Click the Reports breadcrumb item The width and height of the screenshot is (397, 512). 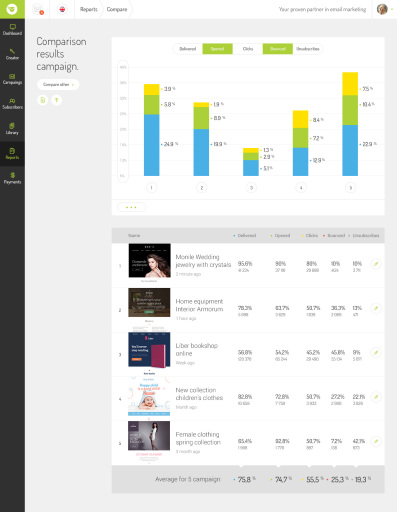point(89,9)
